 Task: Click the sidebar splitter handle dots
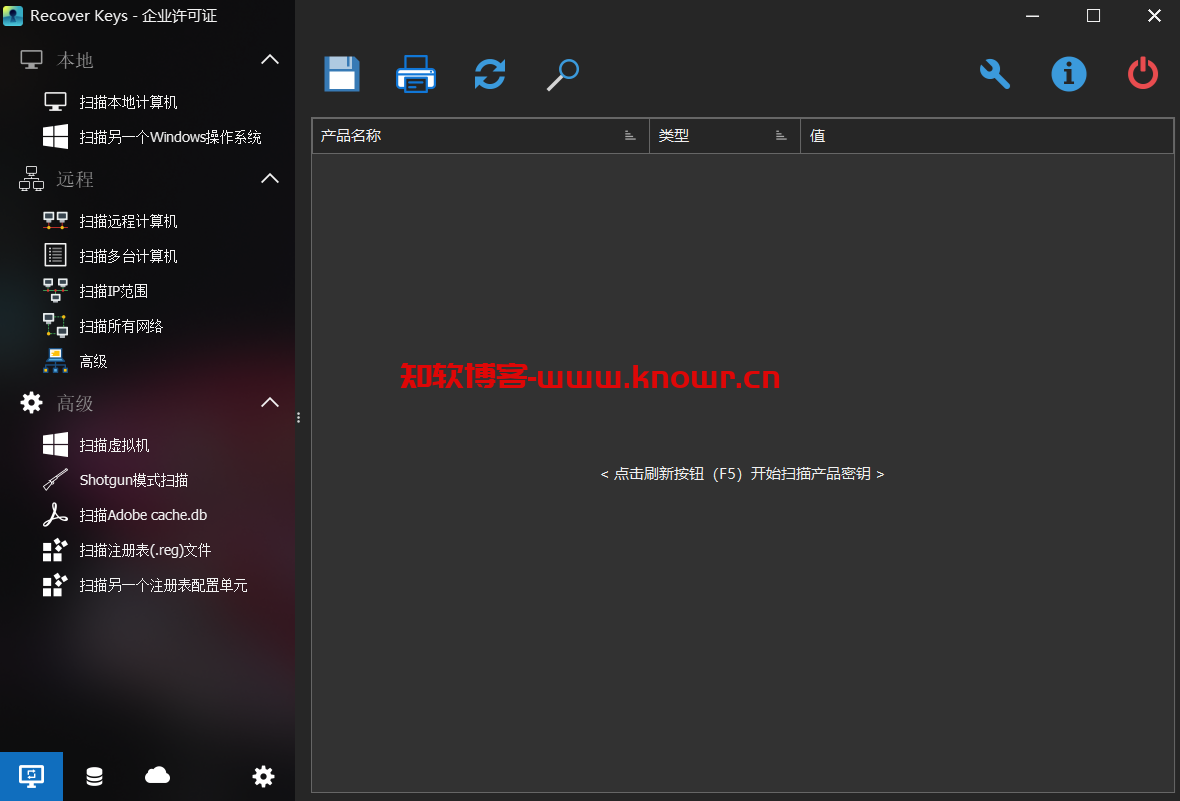[299, 417]
